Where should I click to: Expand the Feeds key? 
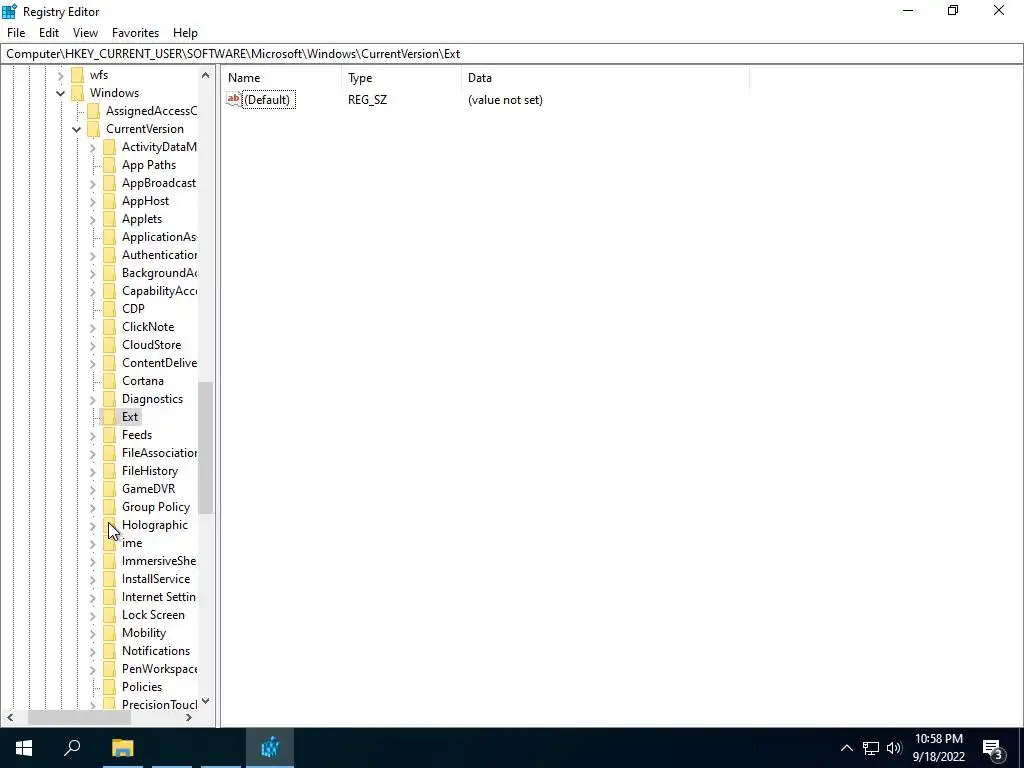92,436
